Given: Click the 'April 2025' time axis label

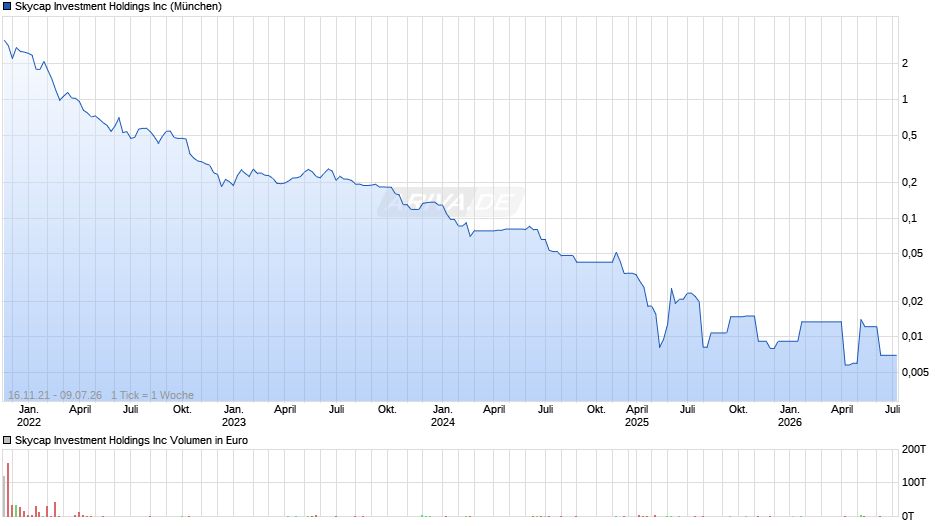Looking at the screenshot, I should [637, 416].
